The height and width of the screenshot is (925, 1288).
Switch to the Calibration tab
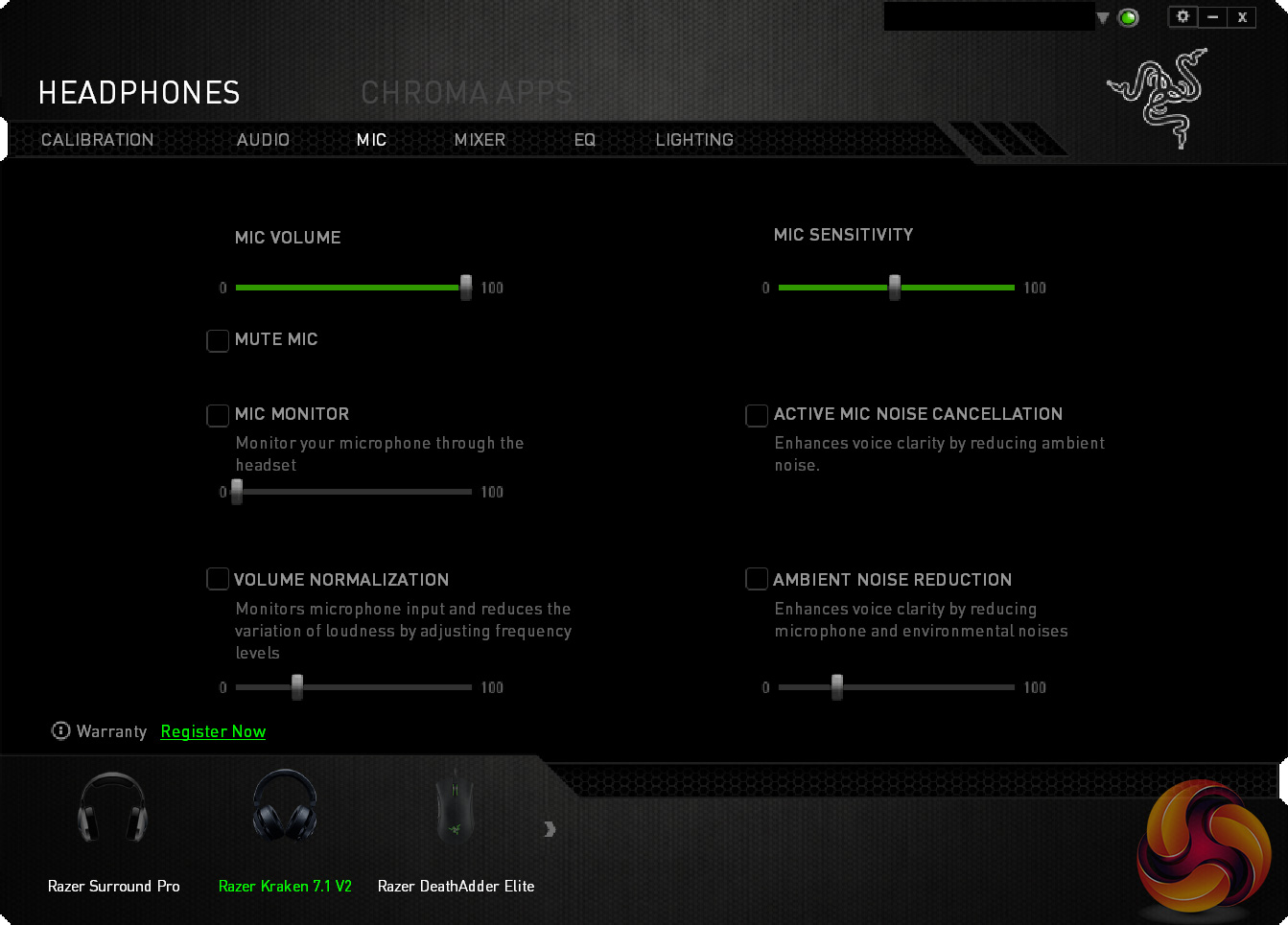[97, 140]
